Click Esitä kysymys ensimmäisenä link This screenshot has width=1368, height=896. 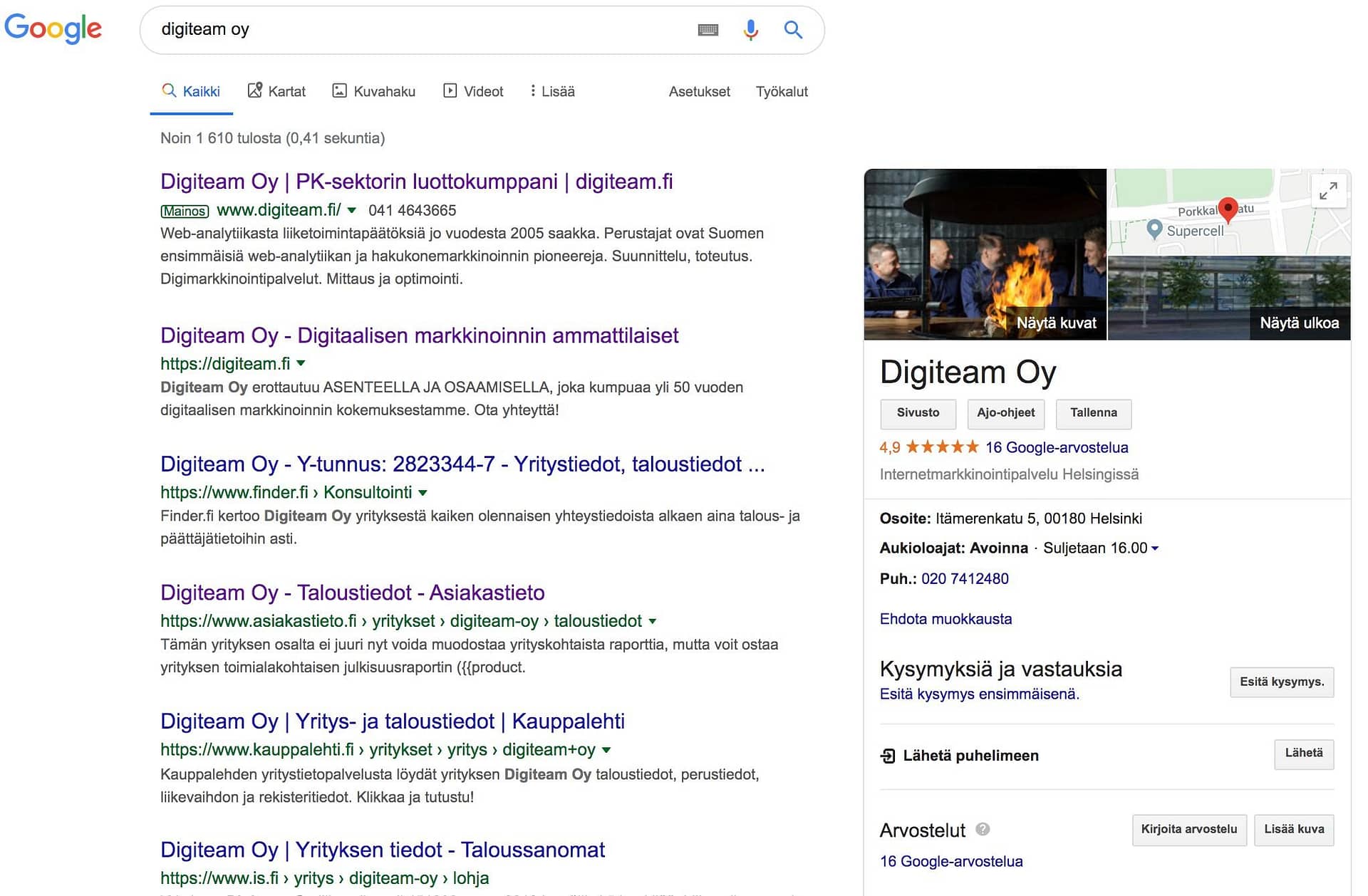[x=980, y=694]
